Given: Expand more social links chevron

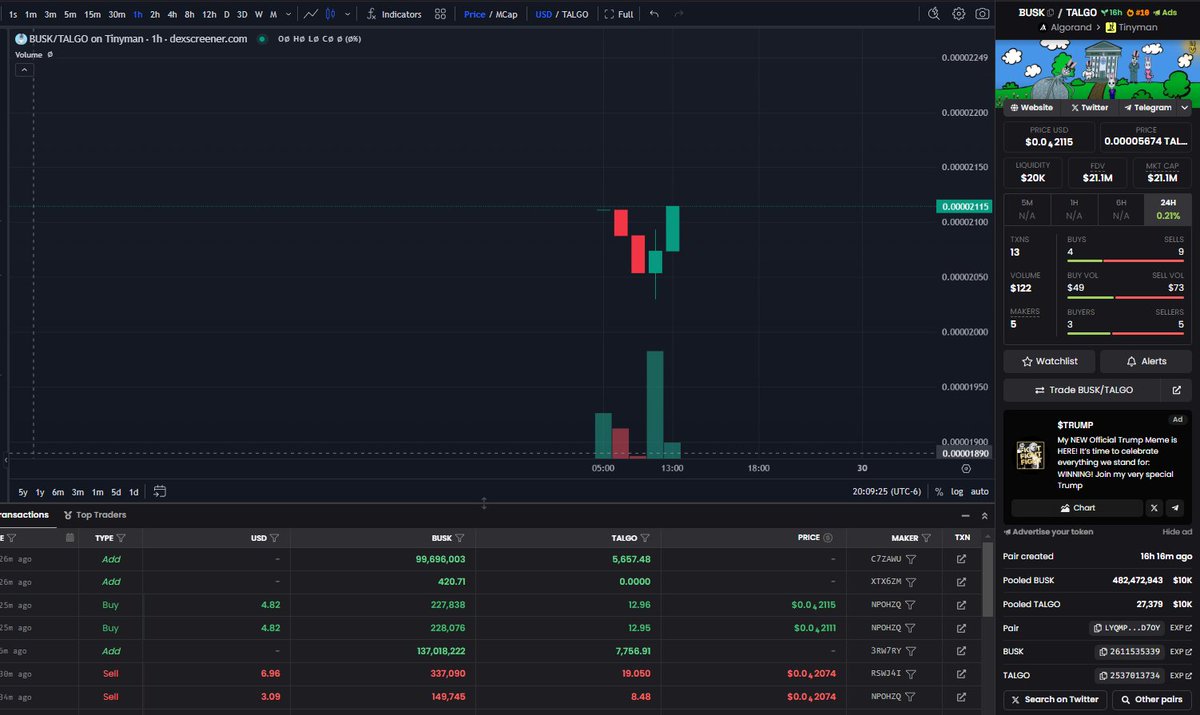Looking at the screenshot, I should click(1186, 107).
